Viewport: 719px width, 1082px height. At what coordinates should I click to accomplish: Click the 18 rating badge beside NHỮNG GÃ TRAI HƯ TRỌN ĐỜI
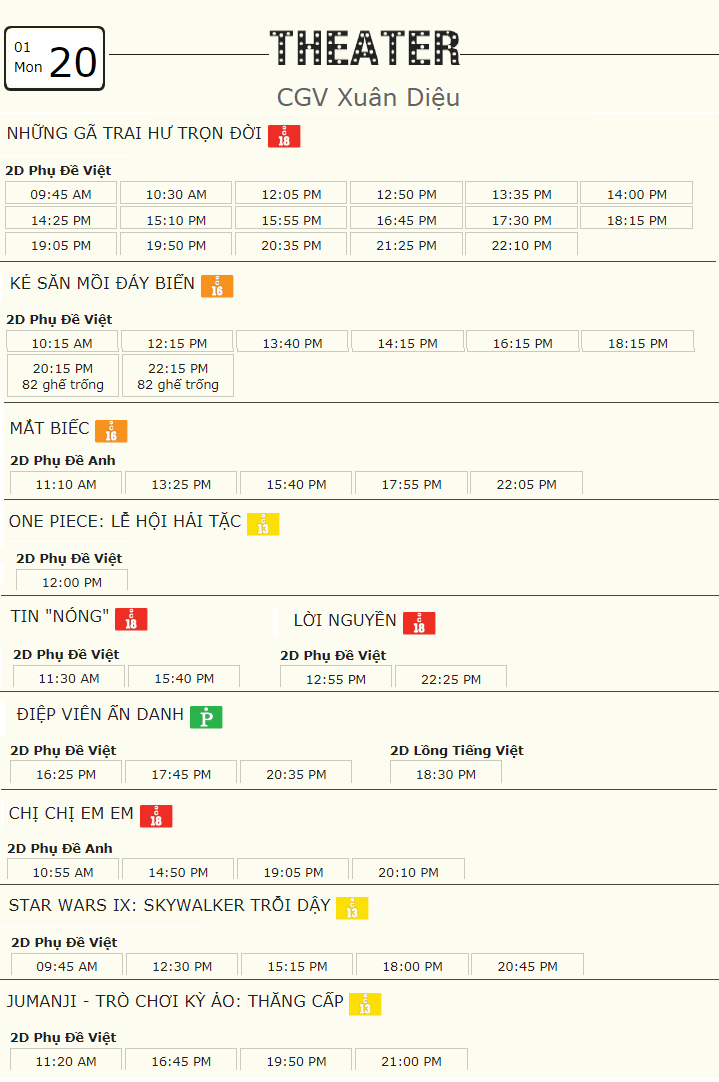284,137
